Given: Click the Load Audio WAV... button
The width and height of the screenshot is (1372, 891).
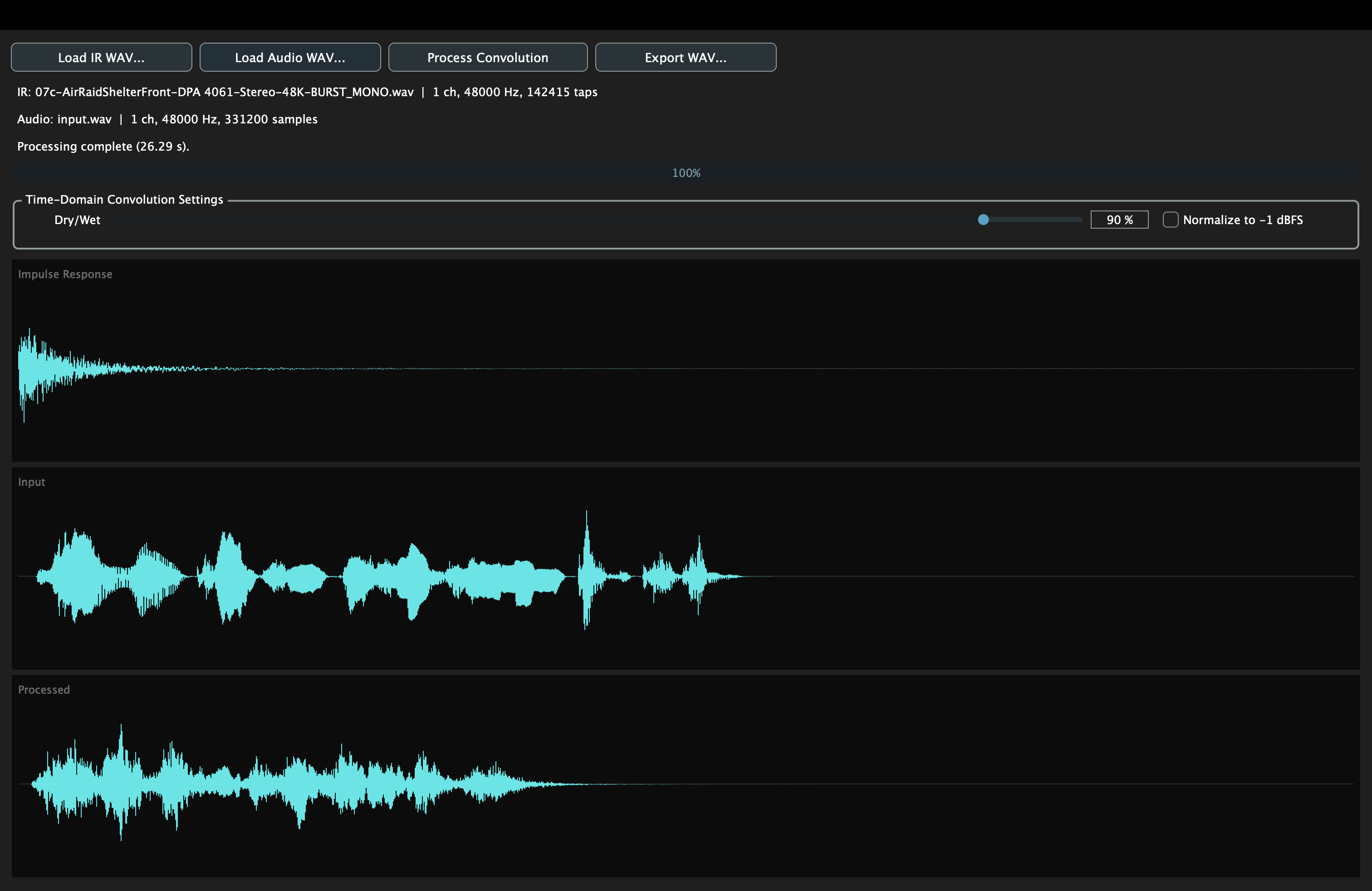Looking at the screenshot, I should (x=290, y=57).
